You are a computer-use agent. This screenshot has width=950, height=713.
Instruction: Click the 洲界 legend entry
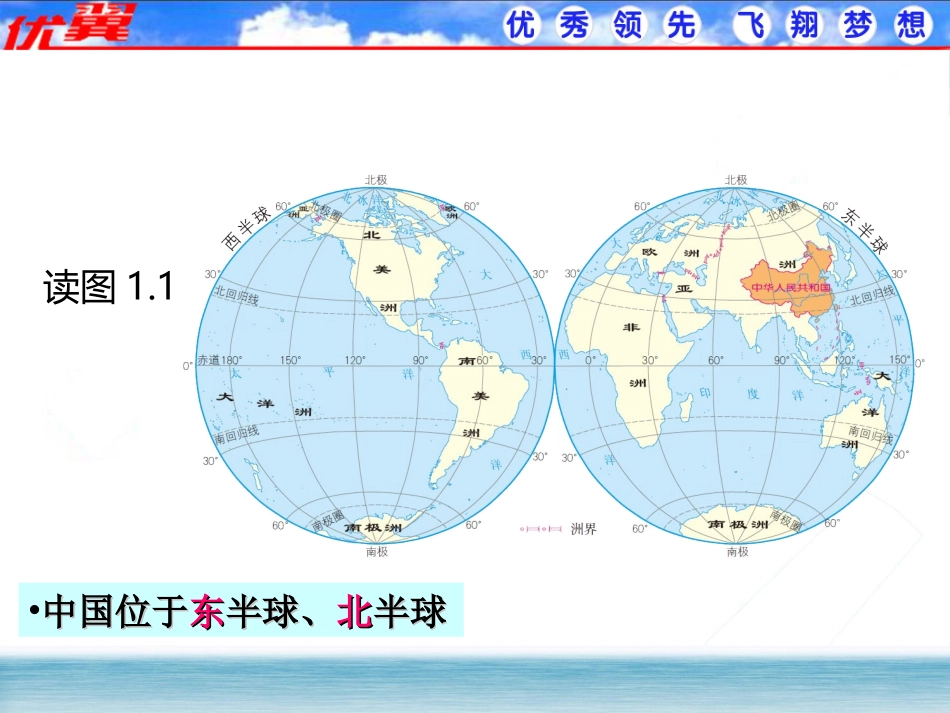[x=558, y=529]
